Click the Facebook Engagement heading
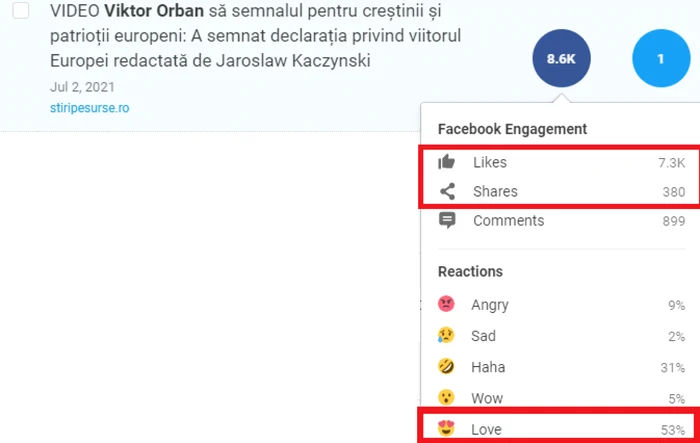The width and height of the screenshot is (700, 443). (512, 129)
